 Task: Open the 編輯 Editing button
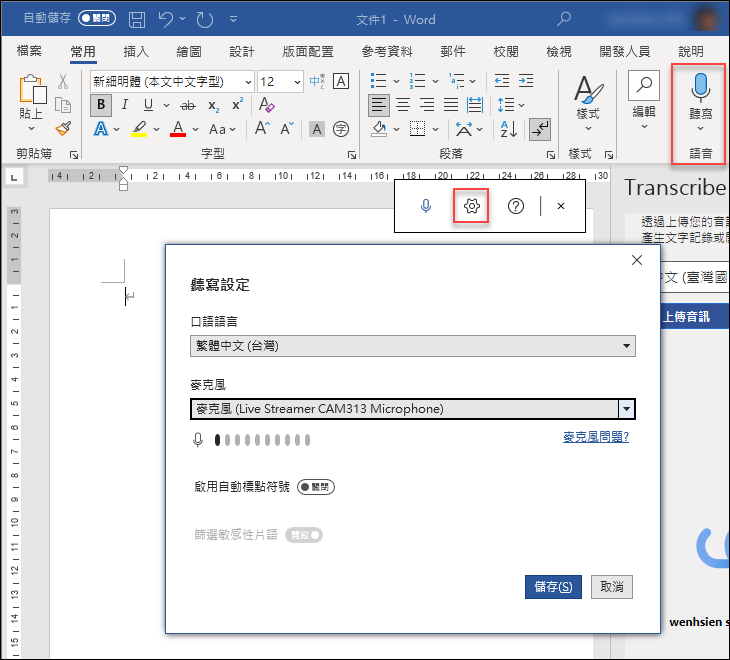[644, 102]
